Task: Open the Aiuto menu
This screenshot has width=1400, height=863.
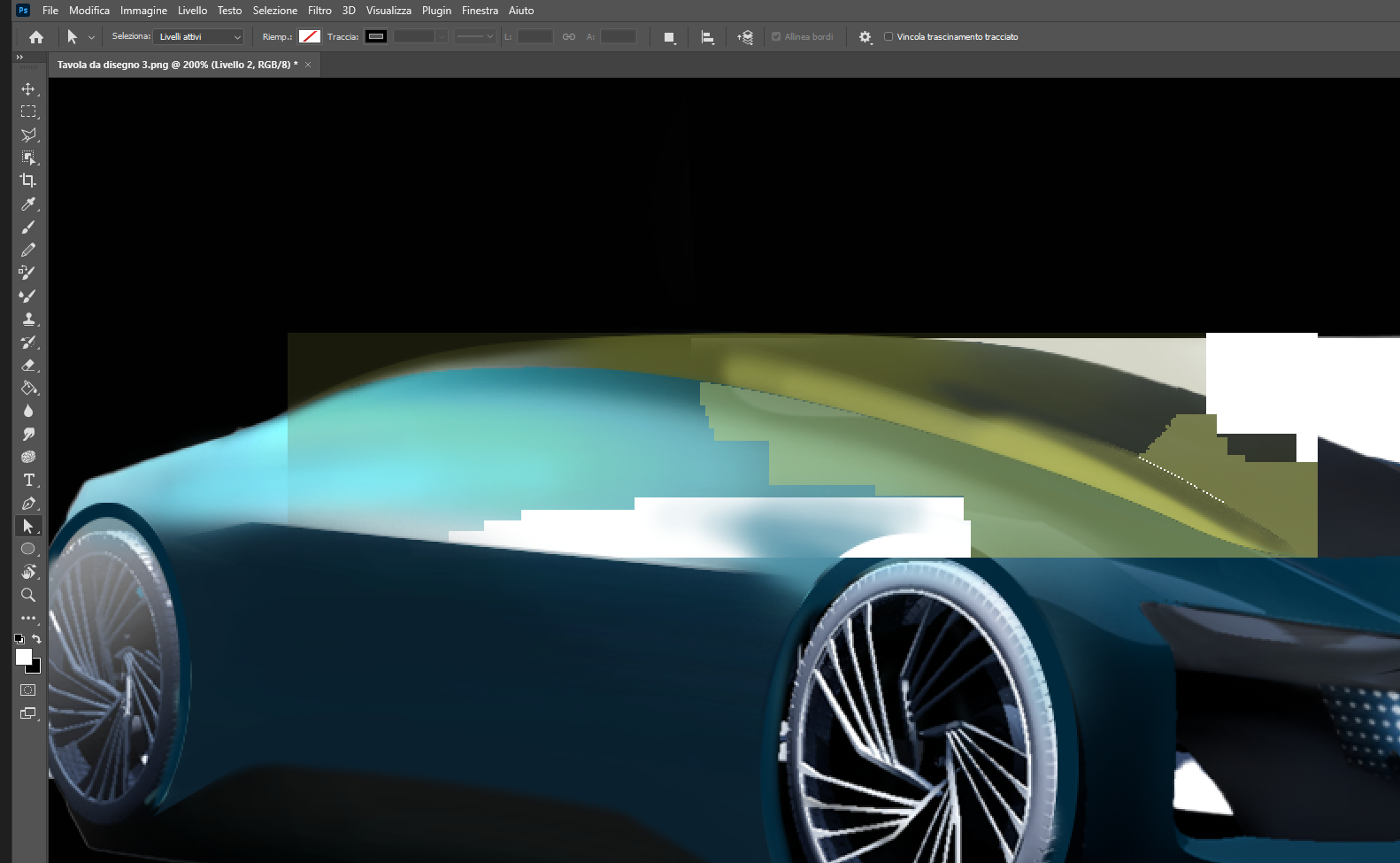Action: [x=521, y=11]
